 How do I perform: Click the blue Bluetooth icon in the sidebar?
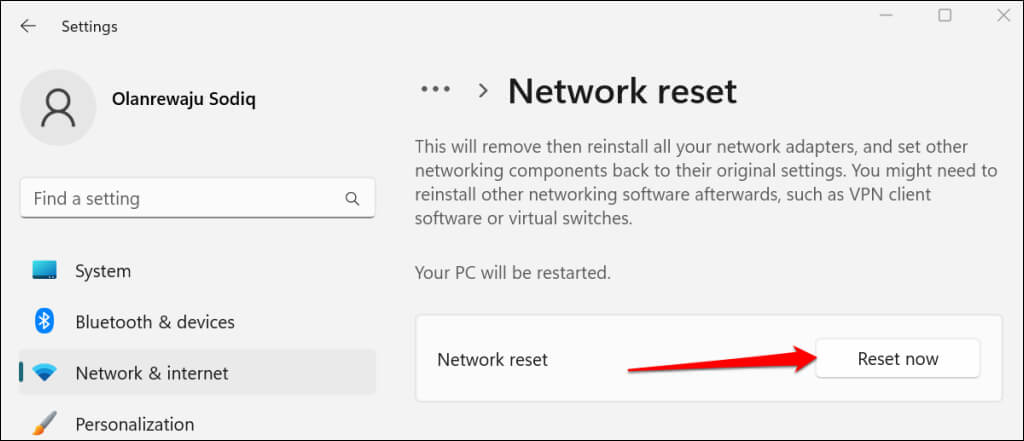(44, 322)
